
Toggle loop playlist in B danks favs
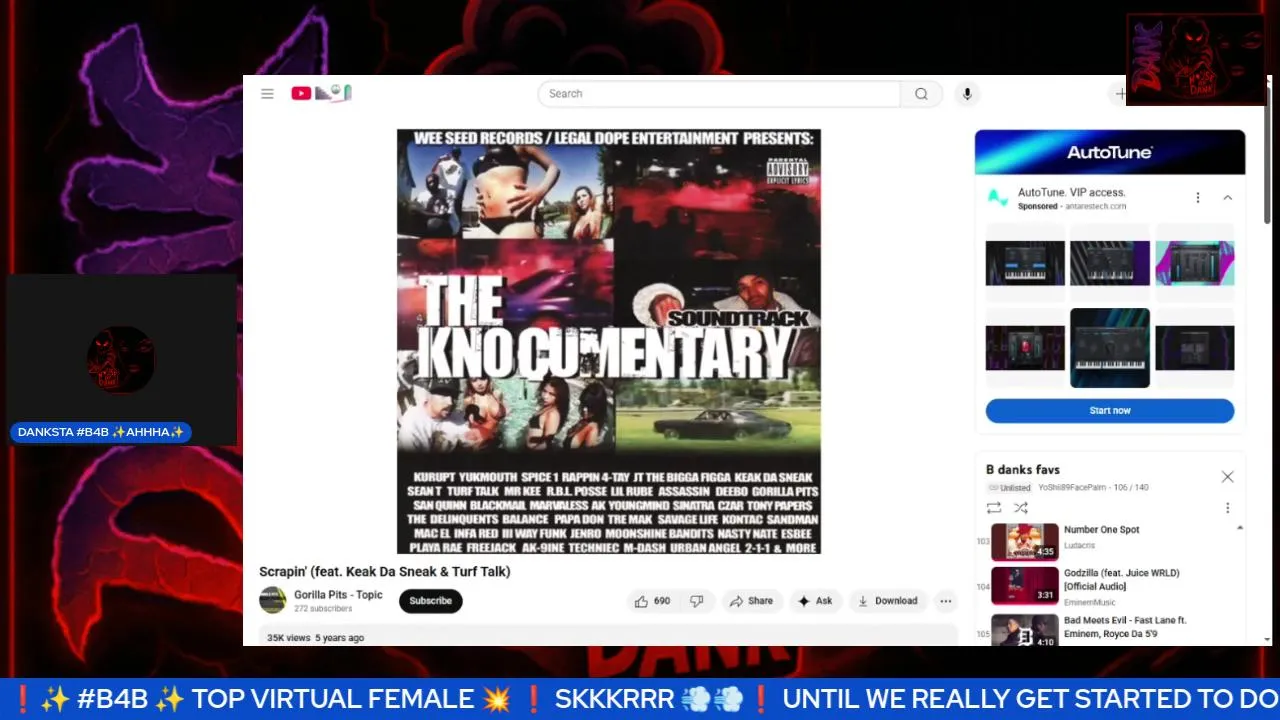click(x=994, y=508)
